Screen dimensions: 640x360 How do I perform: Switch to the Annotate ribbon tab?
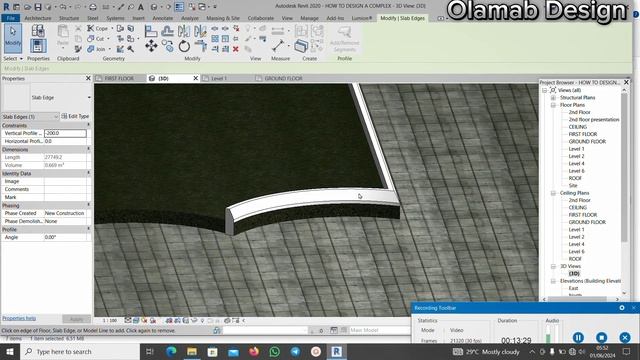pos(162,18)
